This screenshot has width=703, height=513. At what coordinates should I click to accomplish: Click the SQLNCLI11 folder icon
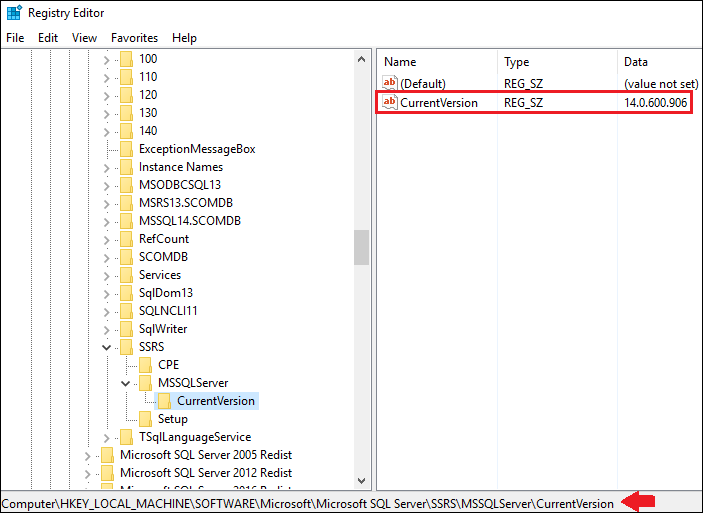pyautogui.click(x=126, y=311)
